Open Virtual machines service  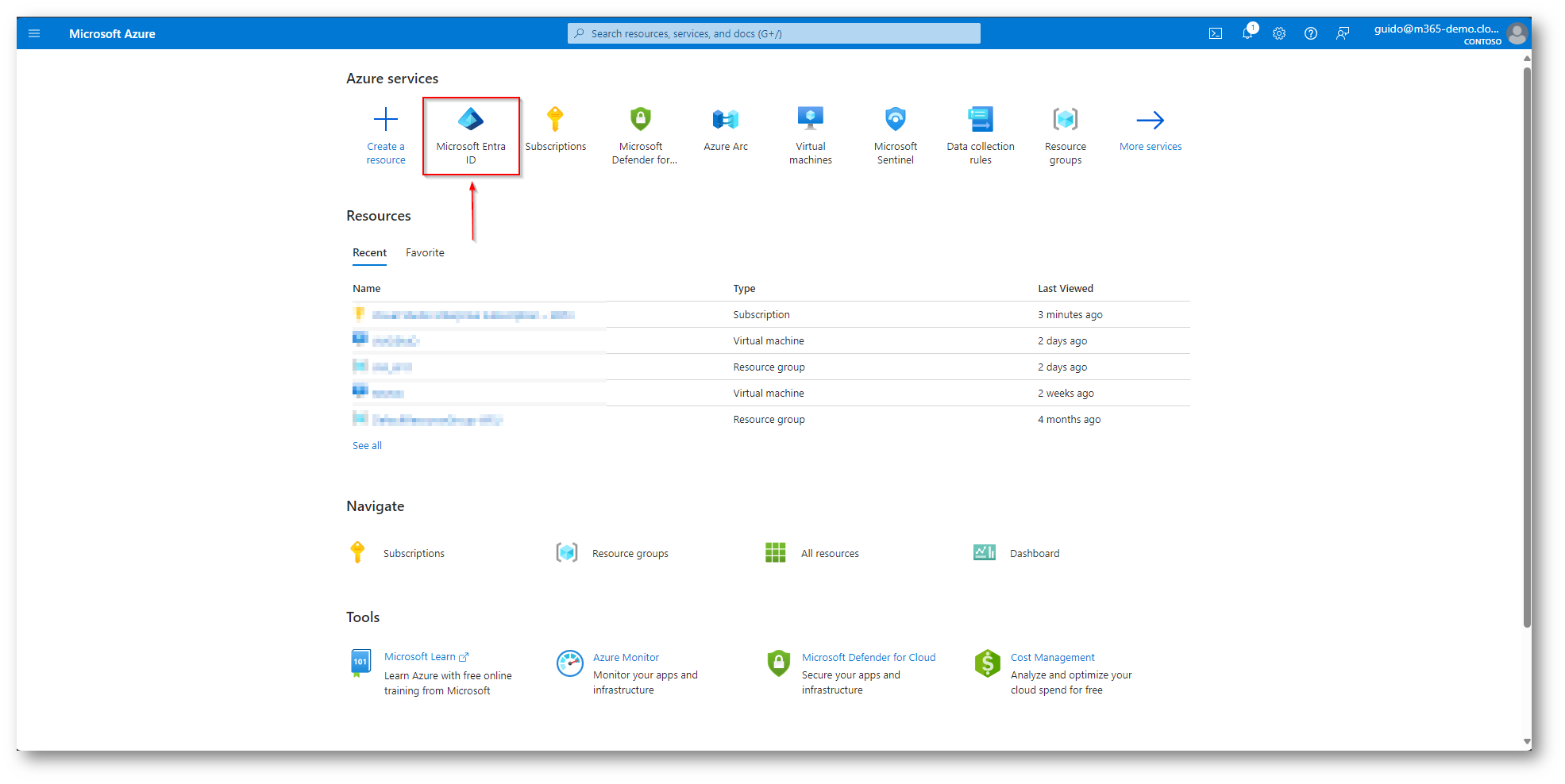point(810,133)
